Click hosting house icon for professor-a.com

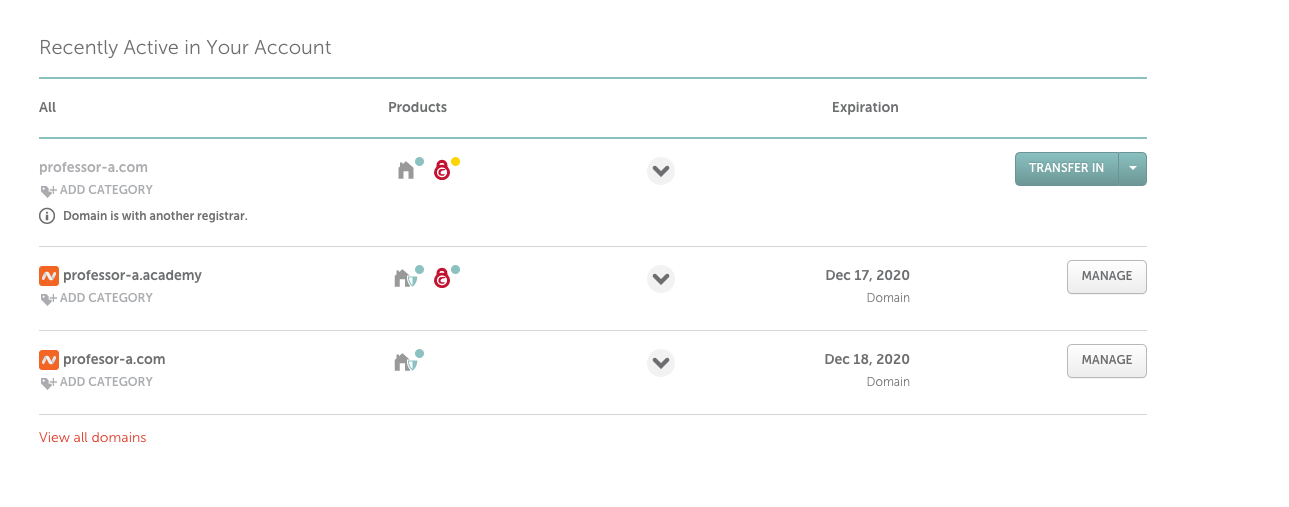(406, 170)
